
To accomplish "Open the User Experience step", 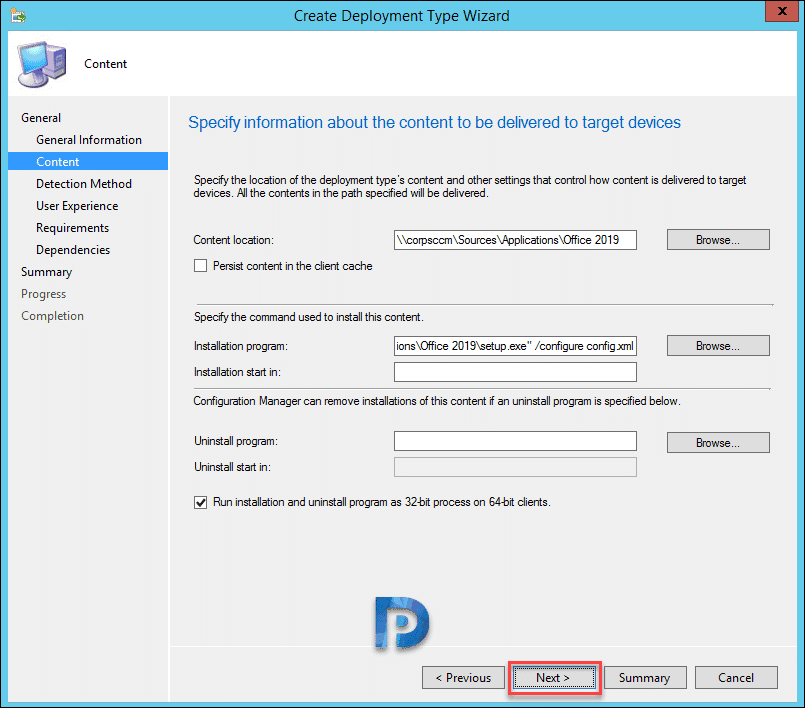I will click(77, 206).
